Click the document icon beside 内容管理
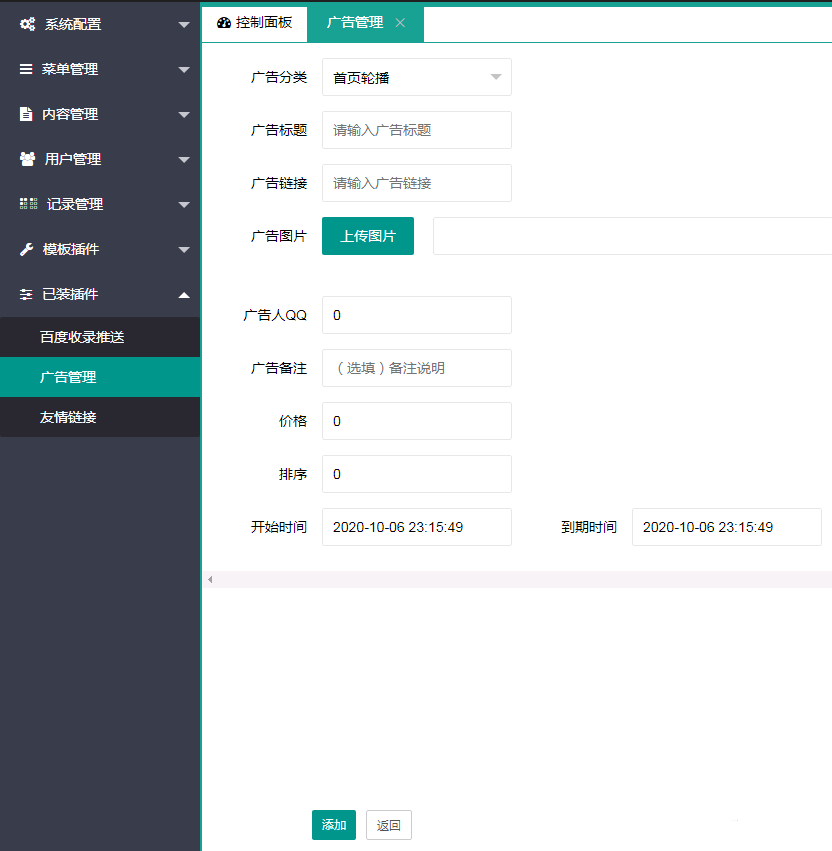The image size is (832, 851). click(26, 114)
